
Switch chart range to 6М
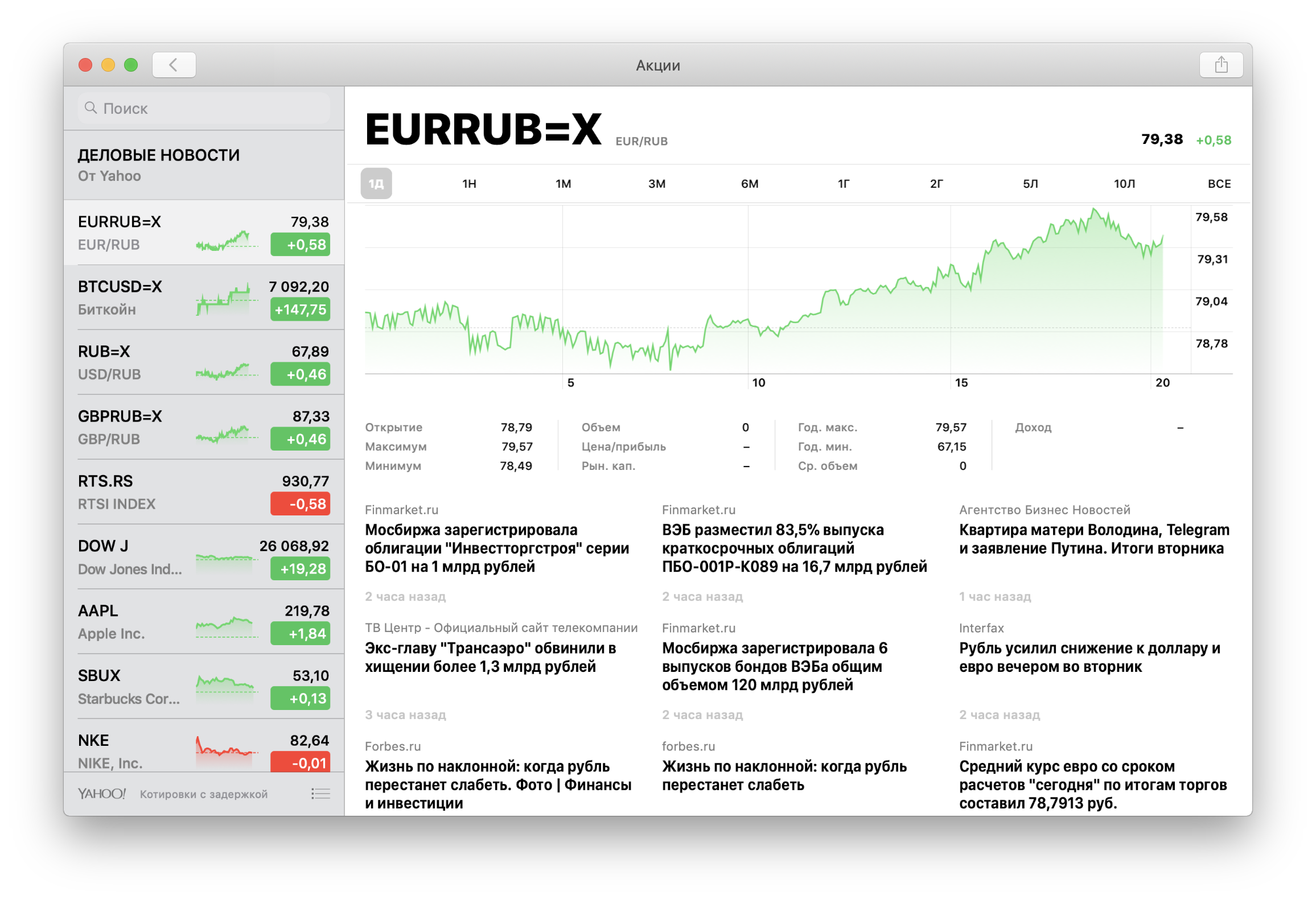pos(749,184)
